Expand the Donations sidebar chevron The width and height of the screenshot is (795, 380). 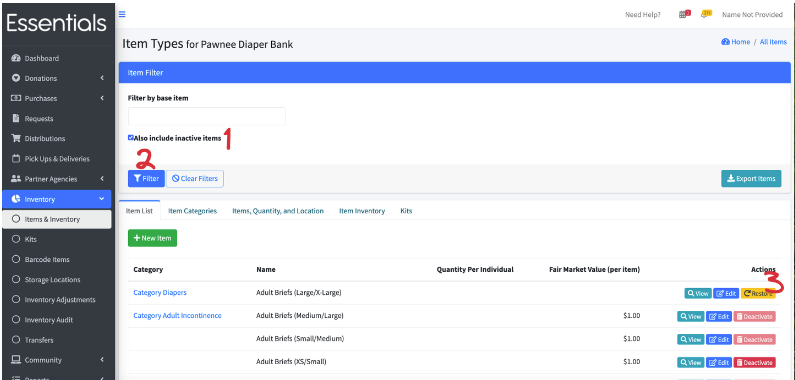[x=102, y=78]
